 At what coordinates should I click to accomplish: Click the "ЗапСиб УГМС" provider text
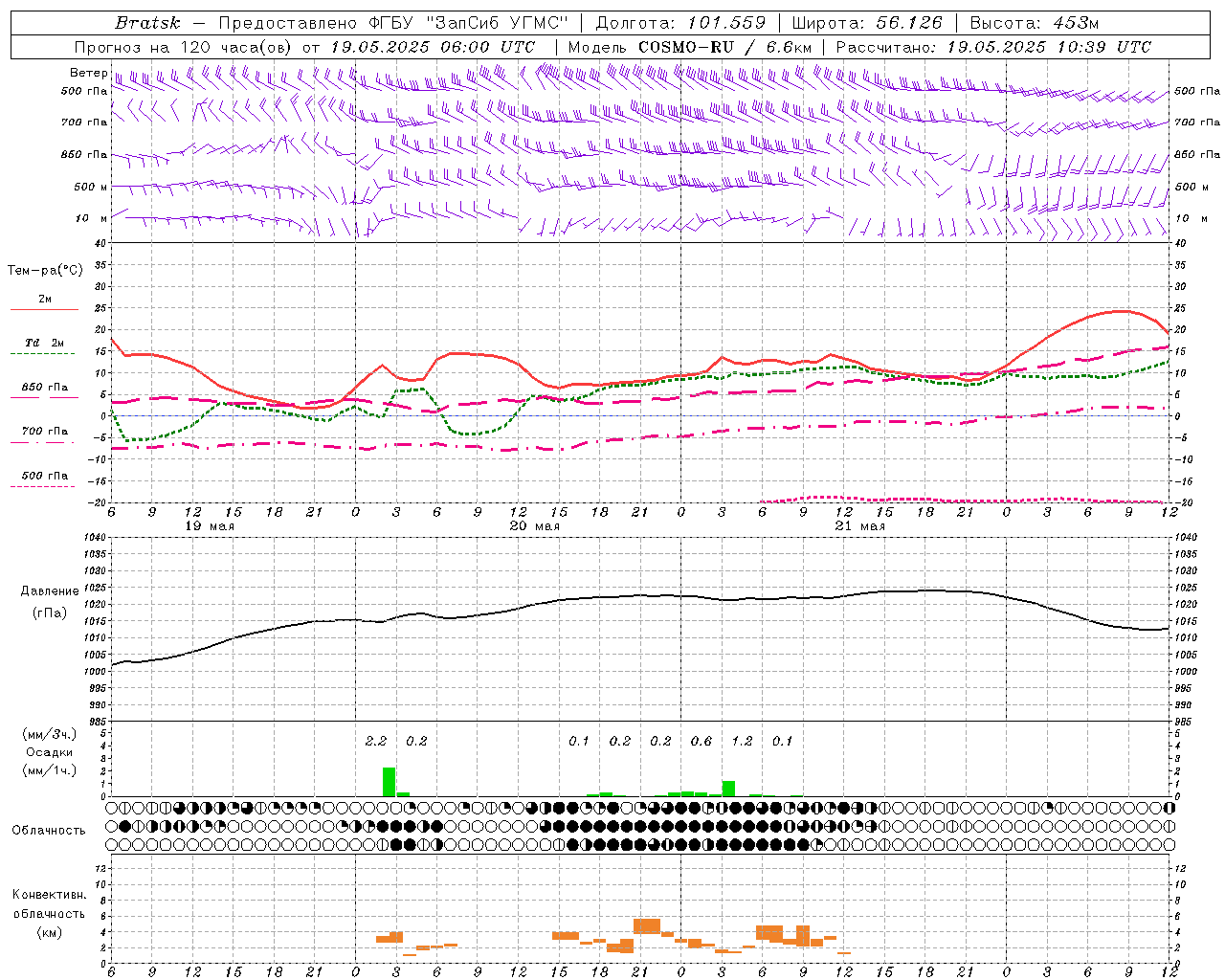[x=498, y=23]
